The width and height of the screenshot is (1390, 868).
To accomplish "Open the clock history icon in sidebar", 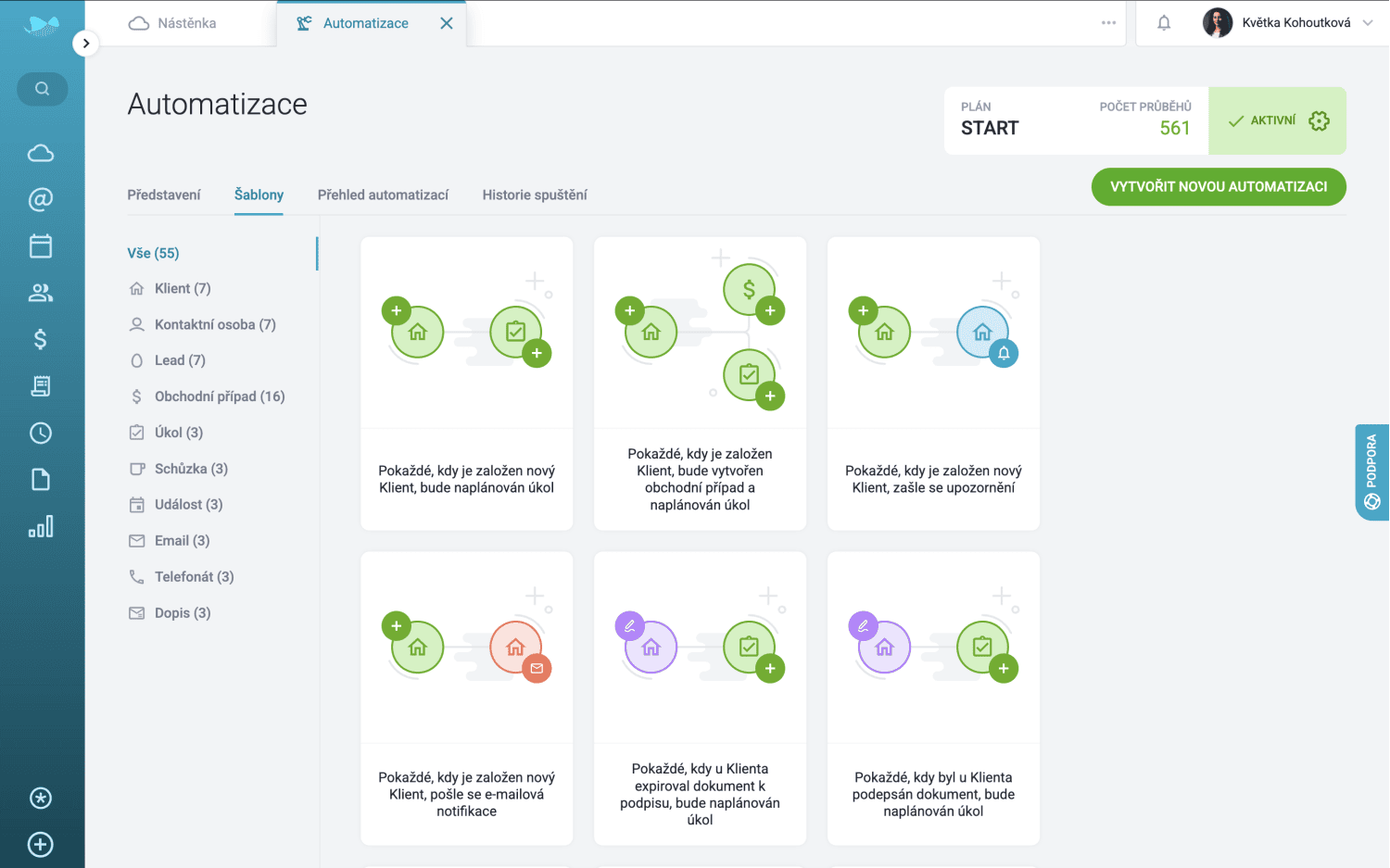I will click(x=41, y=433).
